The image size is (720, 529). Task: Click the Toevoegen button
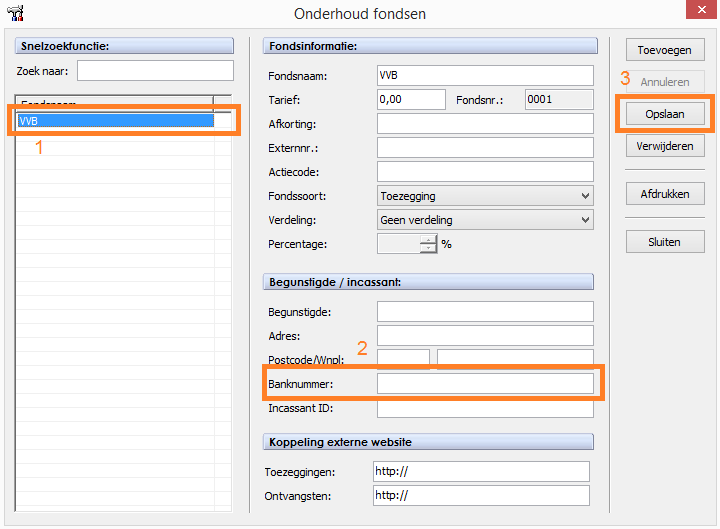click(665, 50)
